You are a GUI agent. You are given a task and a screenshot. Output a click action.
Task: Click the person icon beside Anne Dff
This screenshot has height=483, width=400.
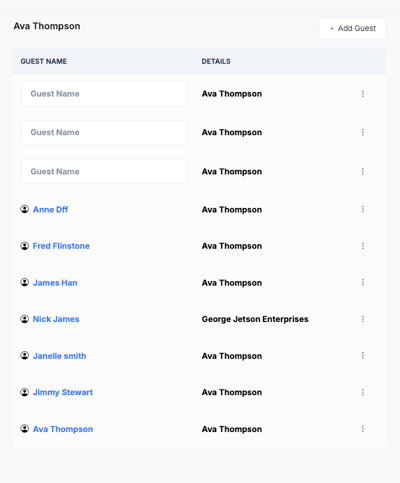click(x=25, y=209)
